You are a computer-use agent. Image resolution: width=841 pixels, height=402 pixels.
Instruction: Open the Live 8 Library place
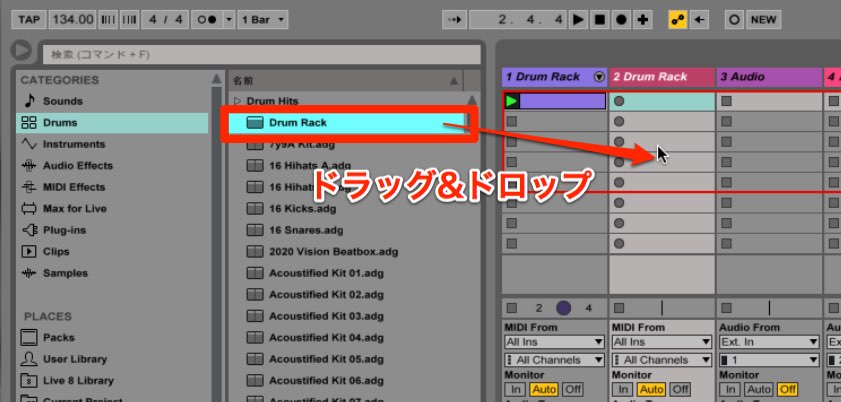tap(78, 381)
